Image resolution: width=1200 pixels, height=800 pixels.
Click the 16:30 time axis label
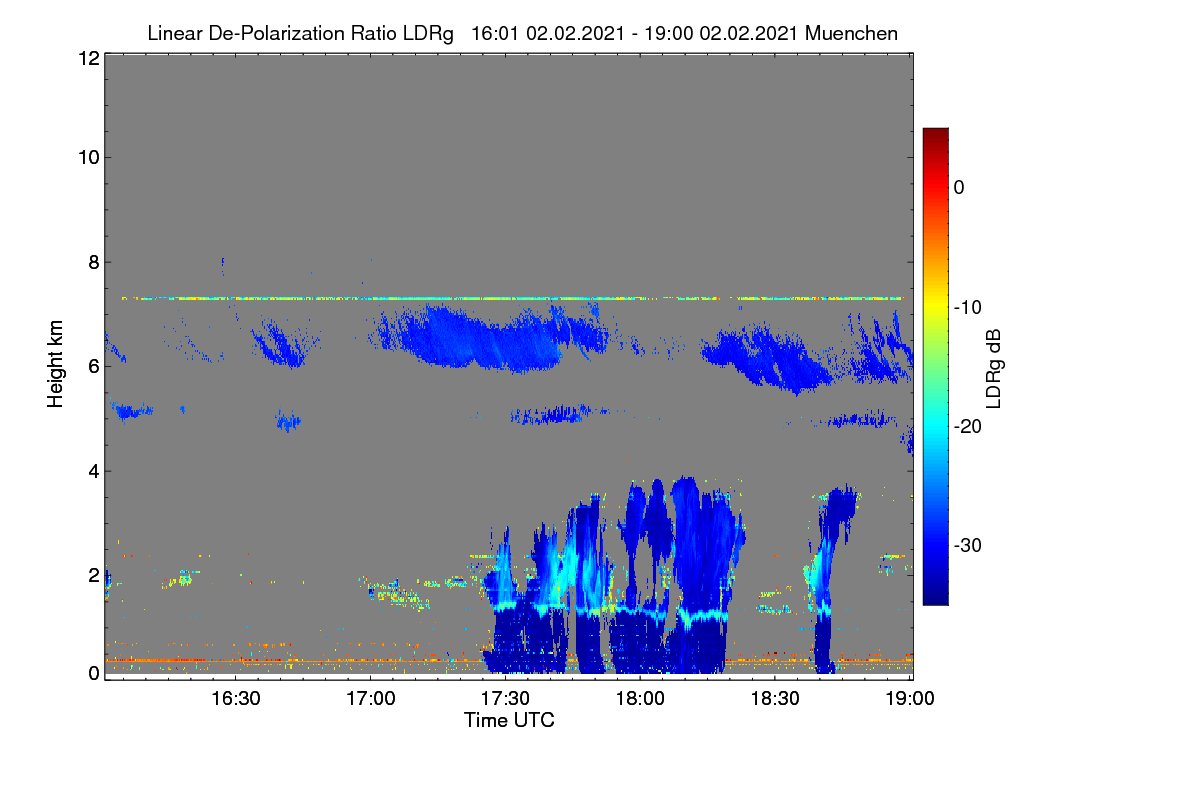[x=235, y=699]
